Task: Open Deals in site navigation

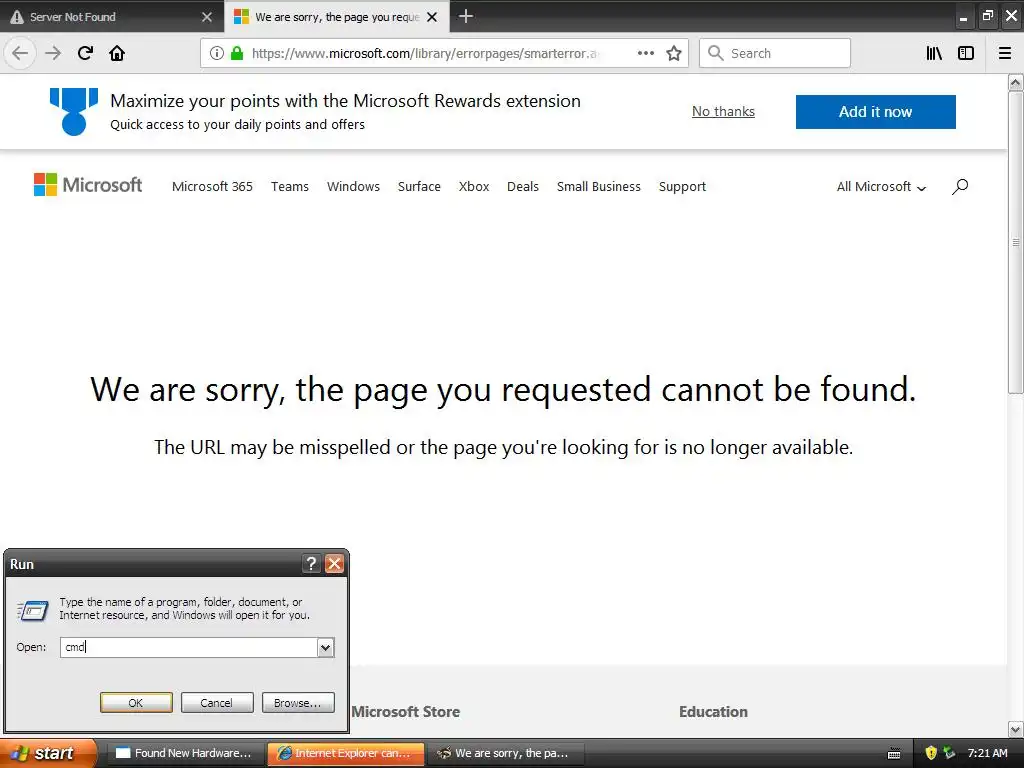Action: 523,187
